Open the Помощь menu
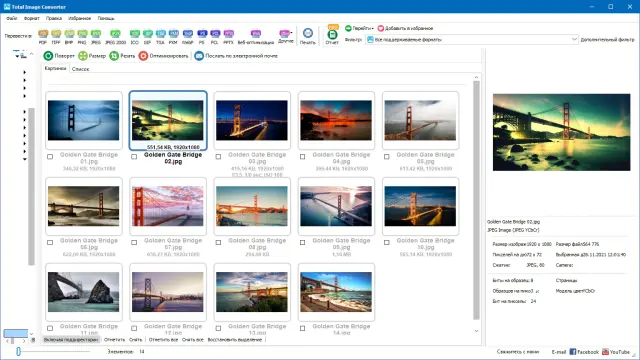Image resolution: width=640 pixels, height=360 pixels. click(106, 18)
